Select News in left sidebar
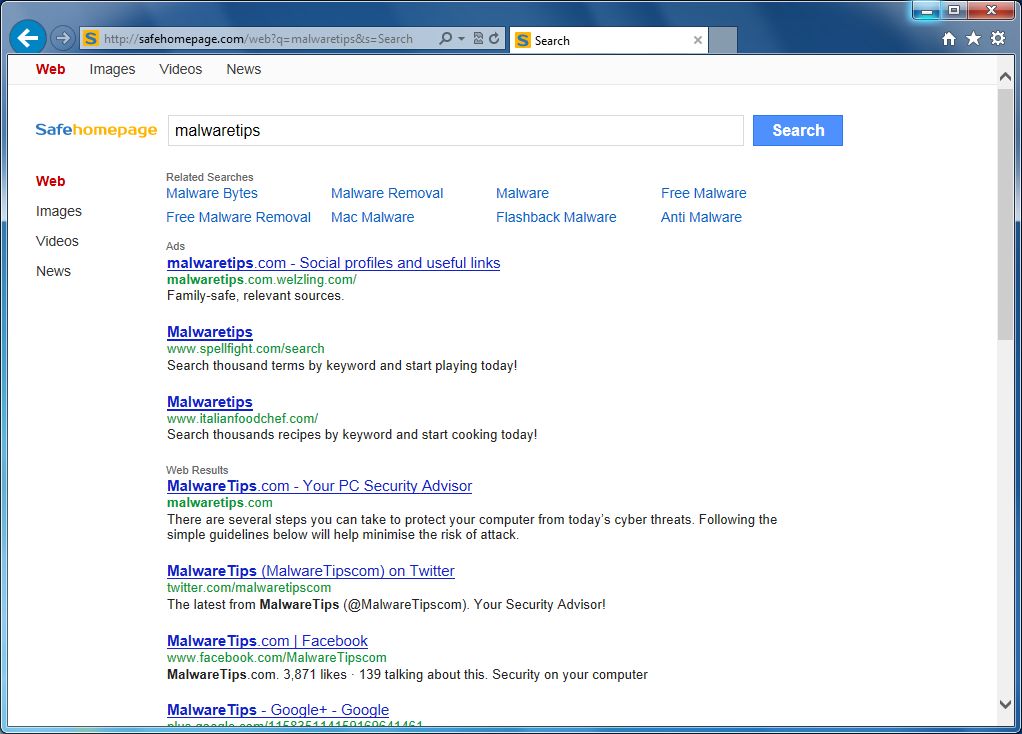 click(53, 271)
